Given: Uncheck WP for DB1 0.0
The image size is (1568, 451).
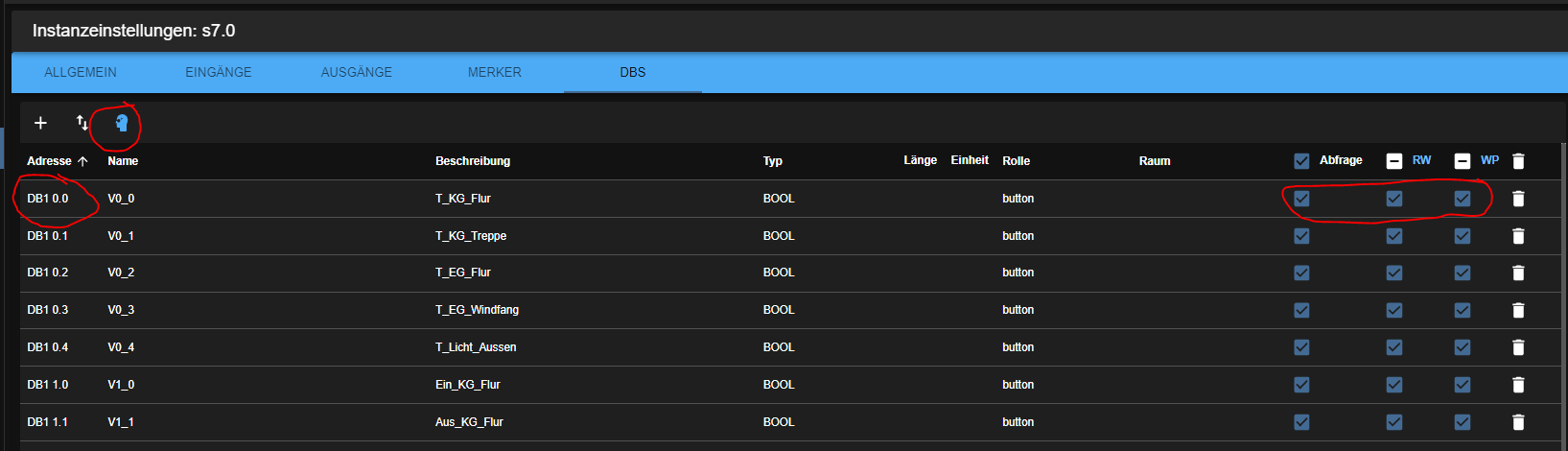Looking at the screenshot, I should coord(1463,199).
